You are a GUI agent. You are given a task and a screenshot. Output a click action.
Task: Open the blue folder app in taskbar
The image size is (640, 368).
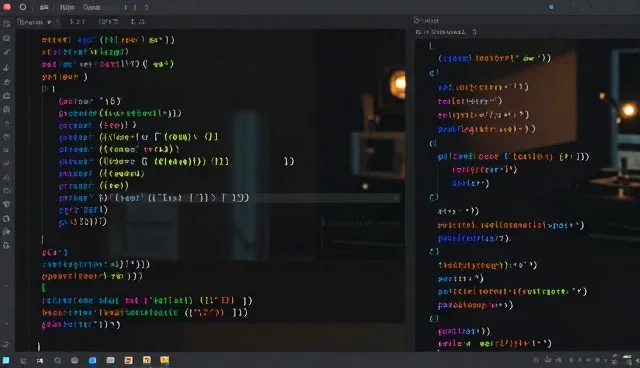(92, 360)
